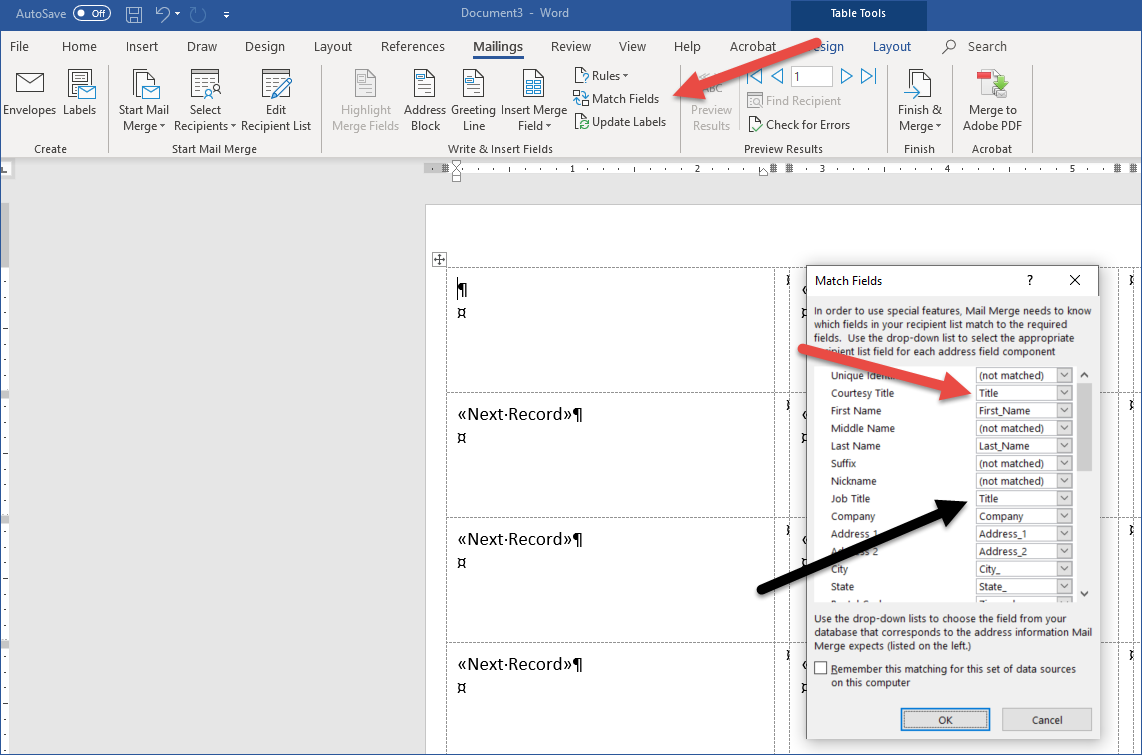Go to next record arrow
Viewport: 1142px width, 755px height.
pyautogui.click(x=846, y=76)
